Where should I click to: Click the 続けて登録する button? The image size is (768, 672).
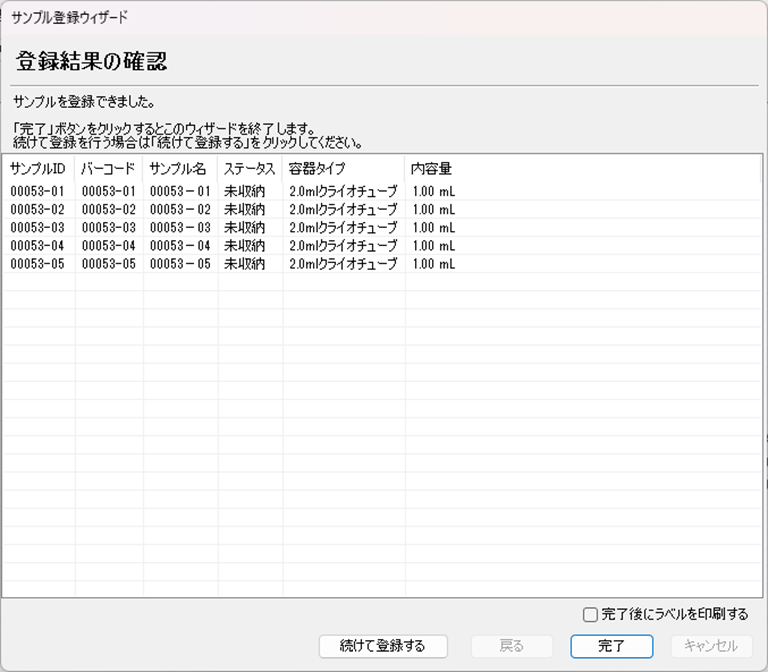[383, 646]
